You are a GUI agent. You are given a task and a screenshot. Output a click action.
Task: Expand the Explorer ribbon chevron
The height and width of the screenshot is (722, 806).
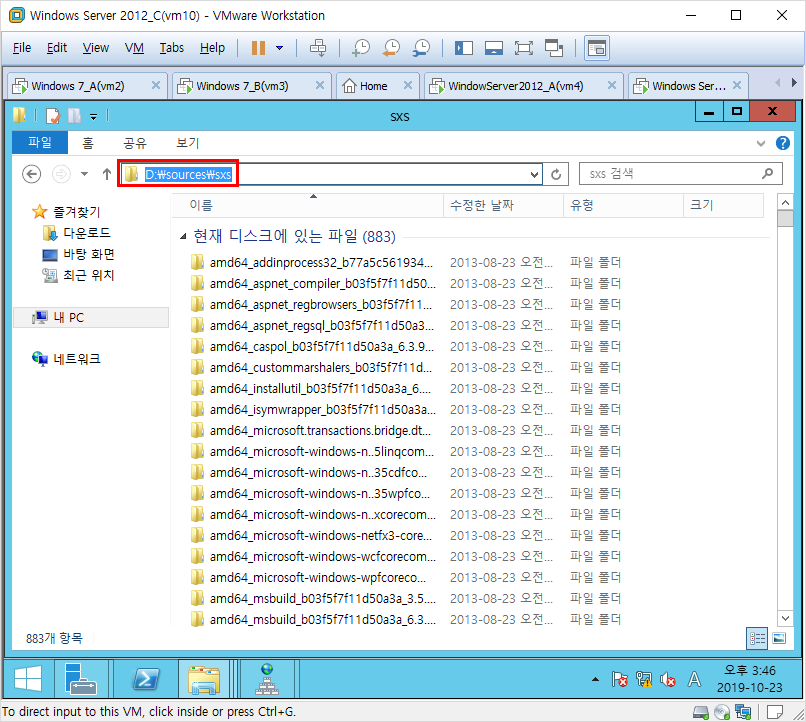[x=761, y=143]
